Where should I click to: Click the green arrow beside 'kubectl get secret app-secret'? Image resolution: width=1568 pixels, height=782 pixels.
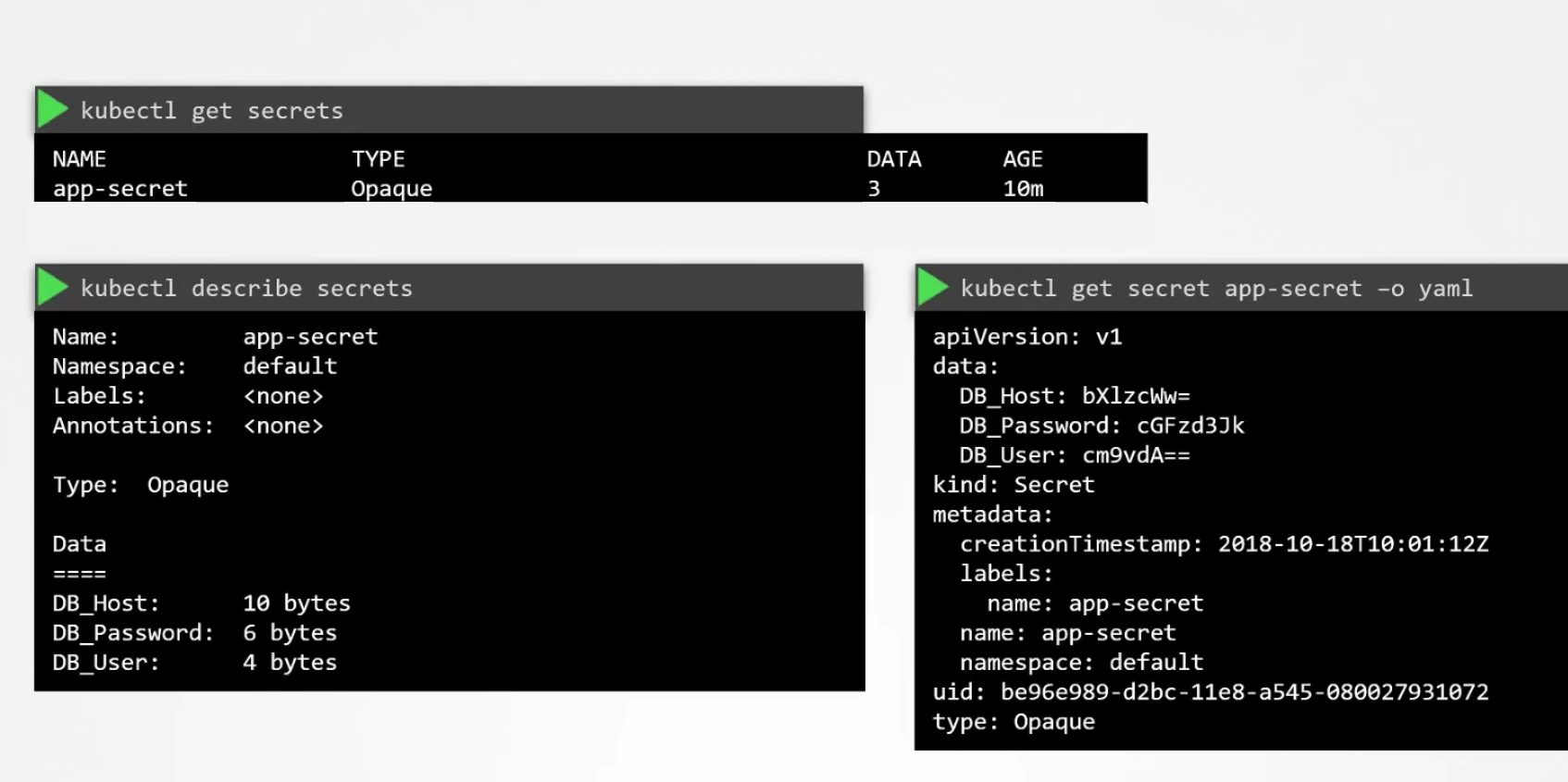933,288
